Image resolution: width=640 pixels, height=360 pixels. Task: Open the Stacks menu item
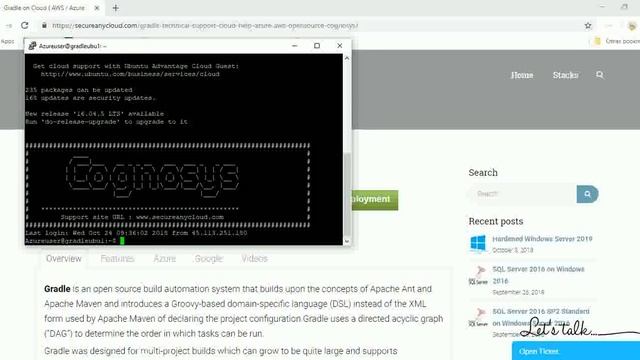coord(565,75)
